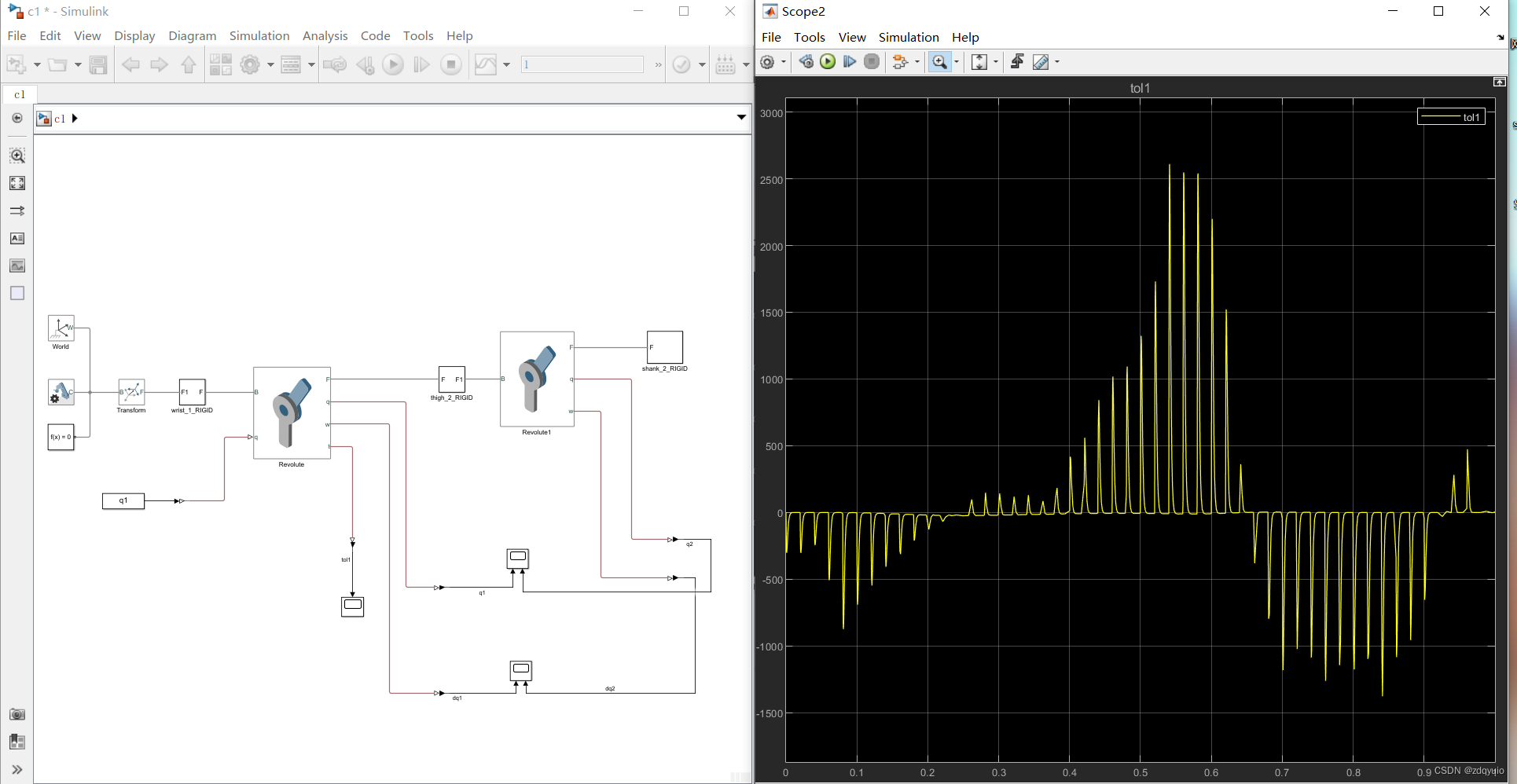Select the annotation tool in Simulink sidebar
1517x784 pixels.
click(x=17, y=238)
